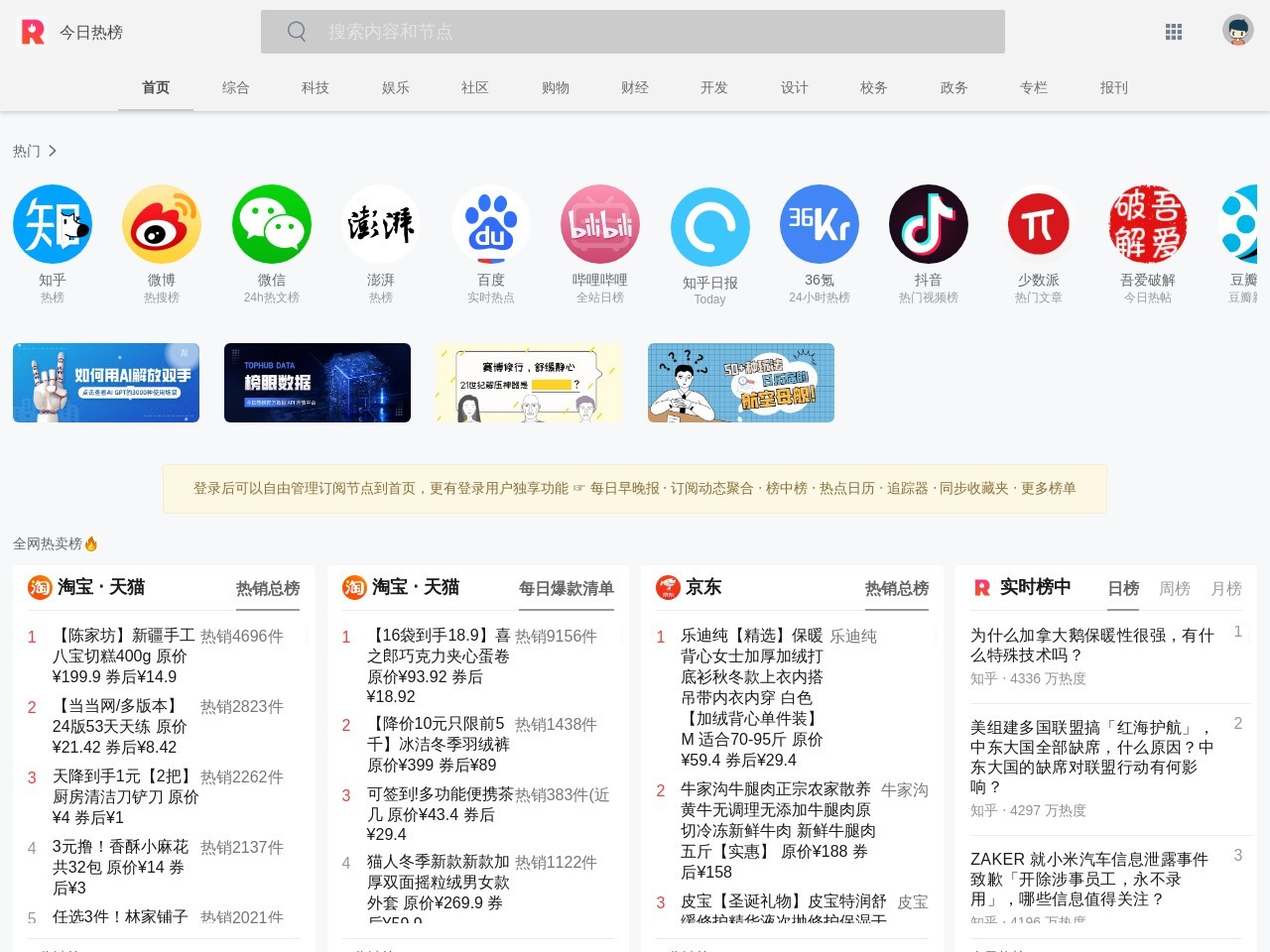The image size is (1270, 952).
Task: Open the 每日爆款清单 selector on Taobao card
Action: [566, 588]
